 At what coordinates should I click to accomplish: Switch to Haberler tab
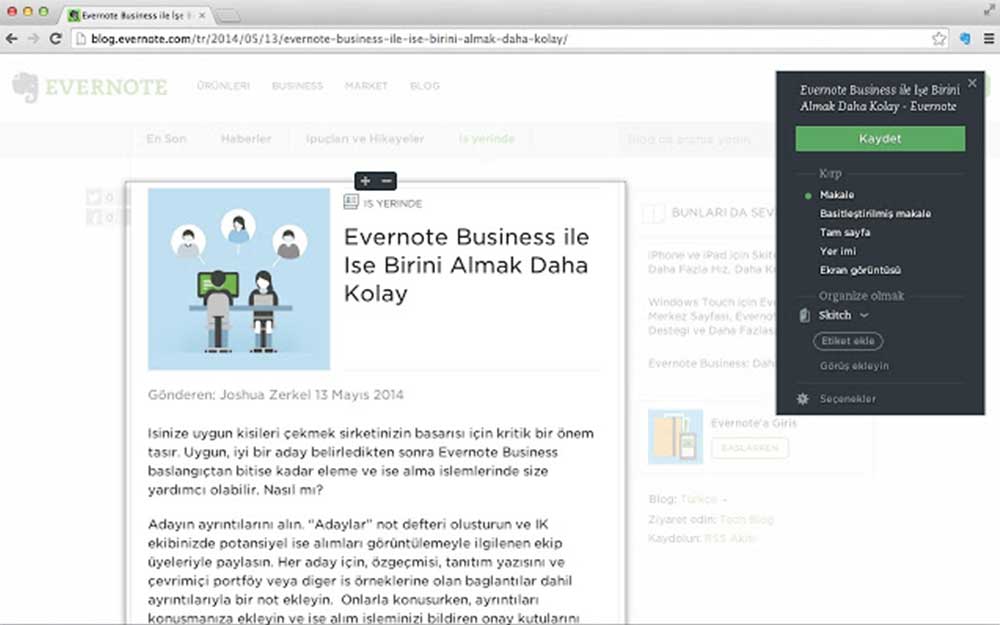tap(246, 138)
